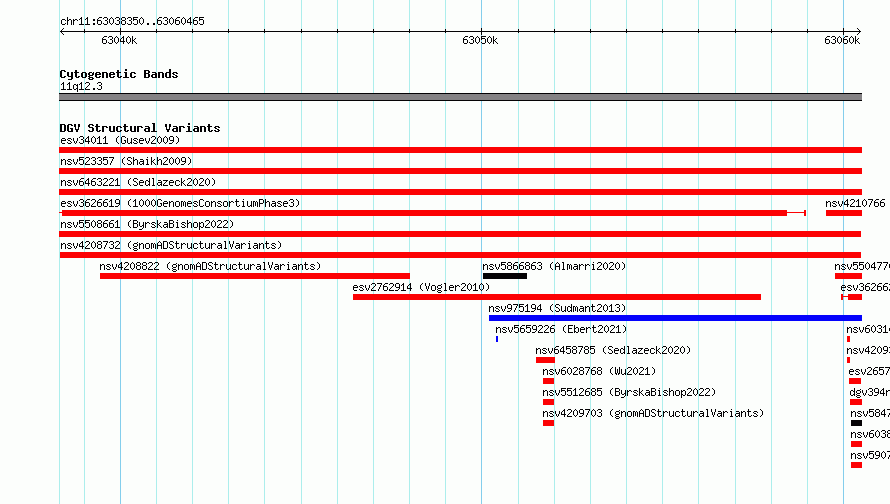Select the red bar under nsv6463221

click(460, 192)
